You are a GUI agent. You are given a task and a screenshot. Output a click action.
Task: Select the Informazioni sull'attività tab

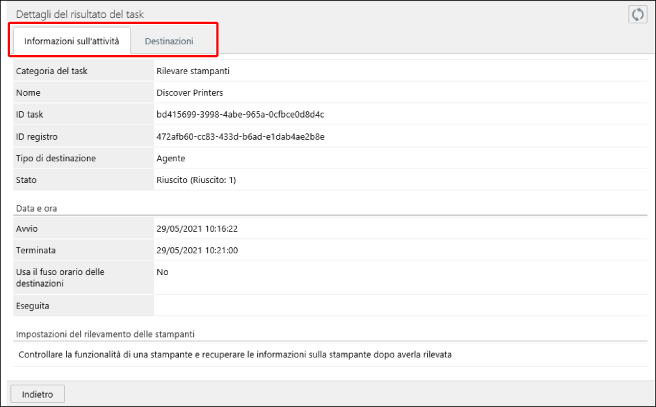click(71, 41)
